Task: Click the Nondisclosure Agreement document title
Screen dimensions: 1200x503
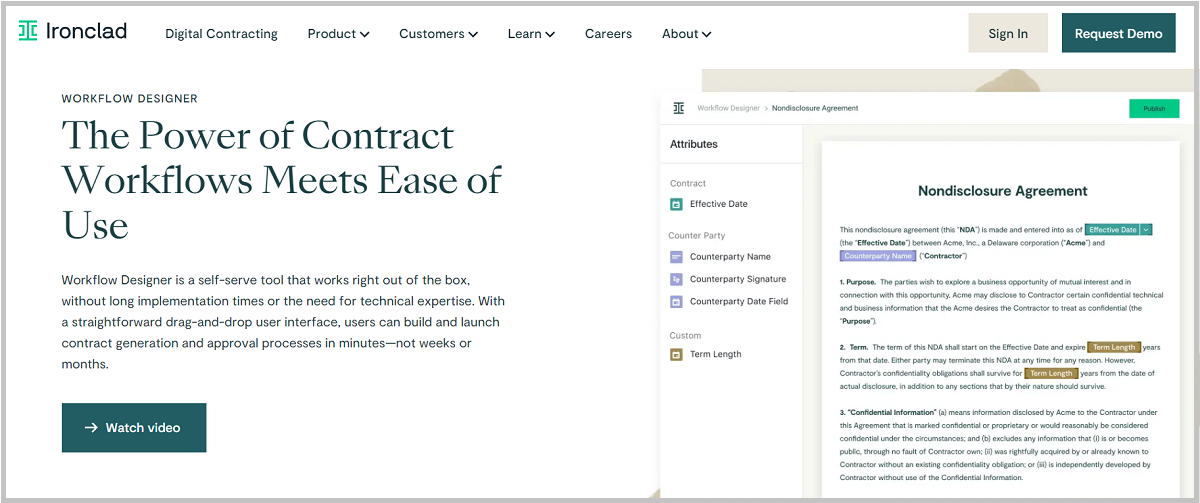Action: point(1003,191)
